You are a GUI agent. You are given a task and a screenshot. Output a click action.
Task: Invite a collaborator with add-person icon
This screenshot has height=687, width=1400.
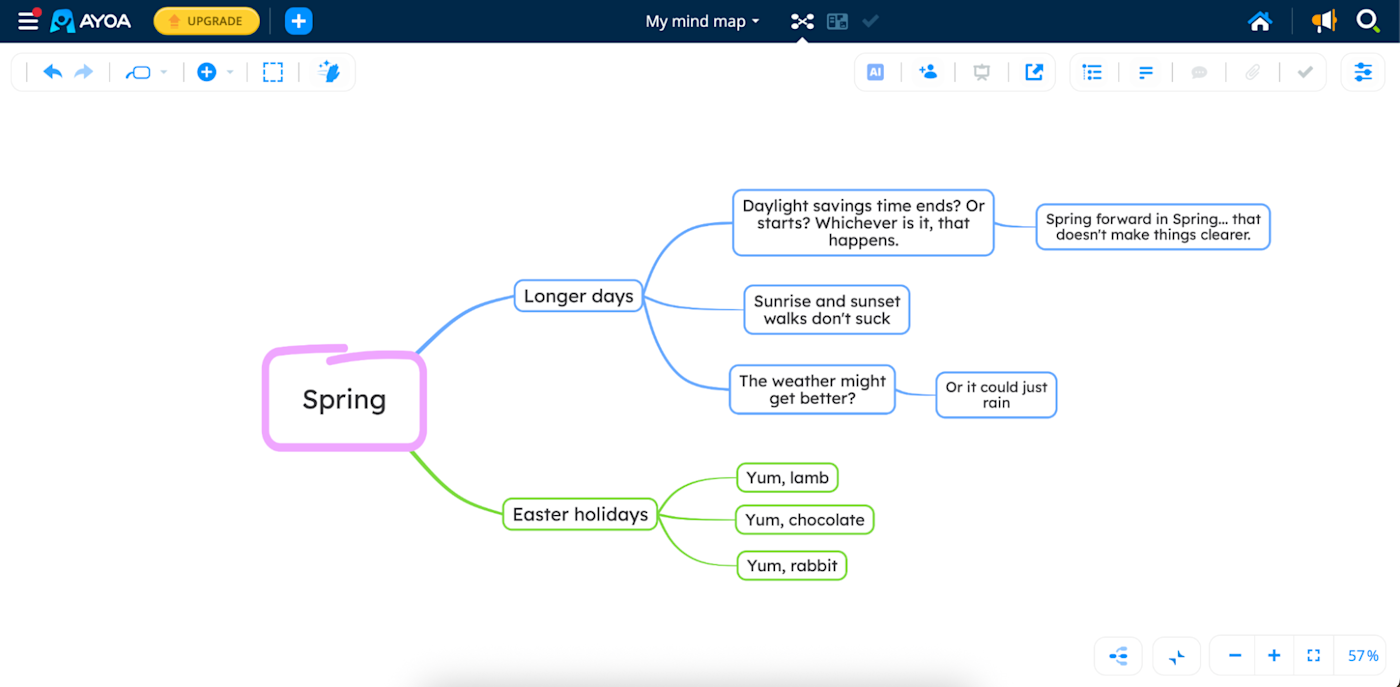tap(928, 72)
